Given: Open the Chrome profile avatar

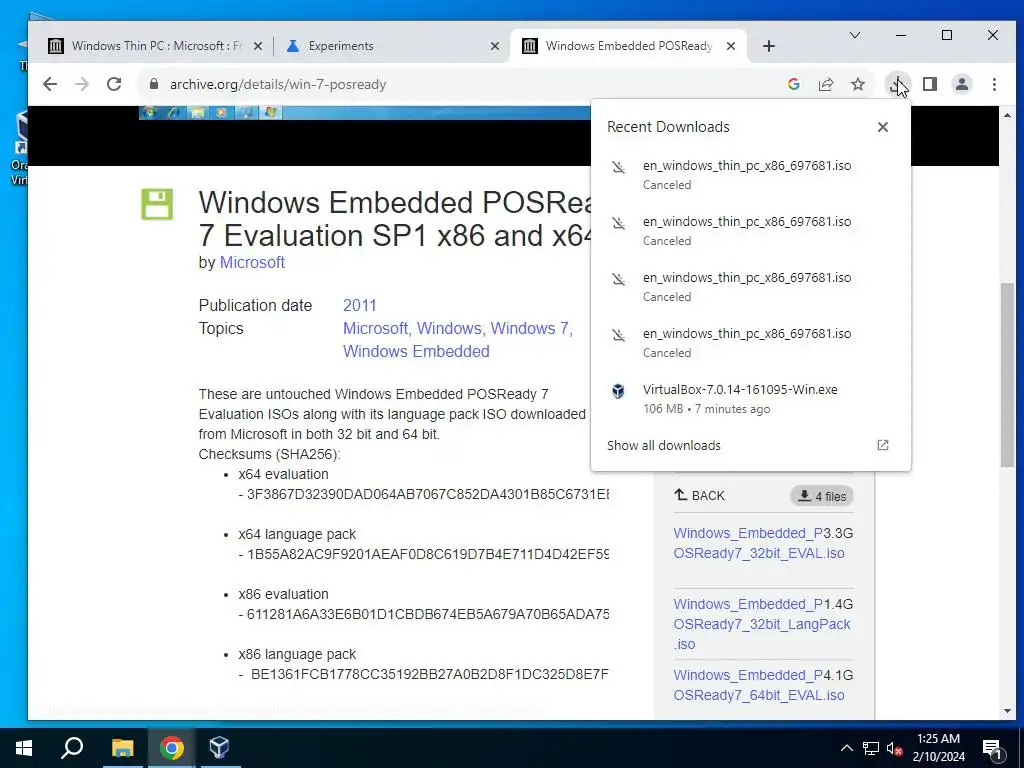Looking at the screenshot, I should tap(962, 84).
